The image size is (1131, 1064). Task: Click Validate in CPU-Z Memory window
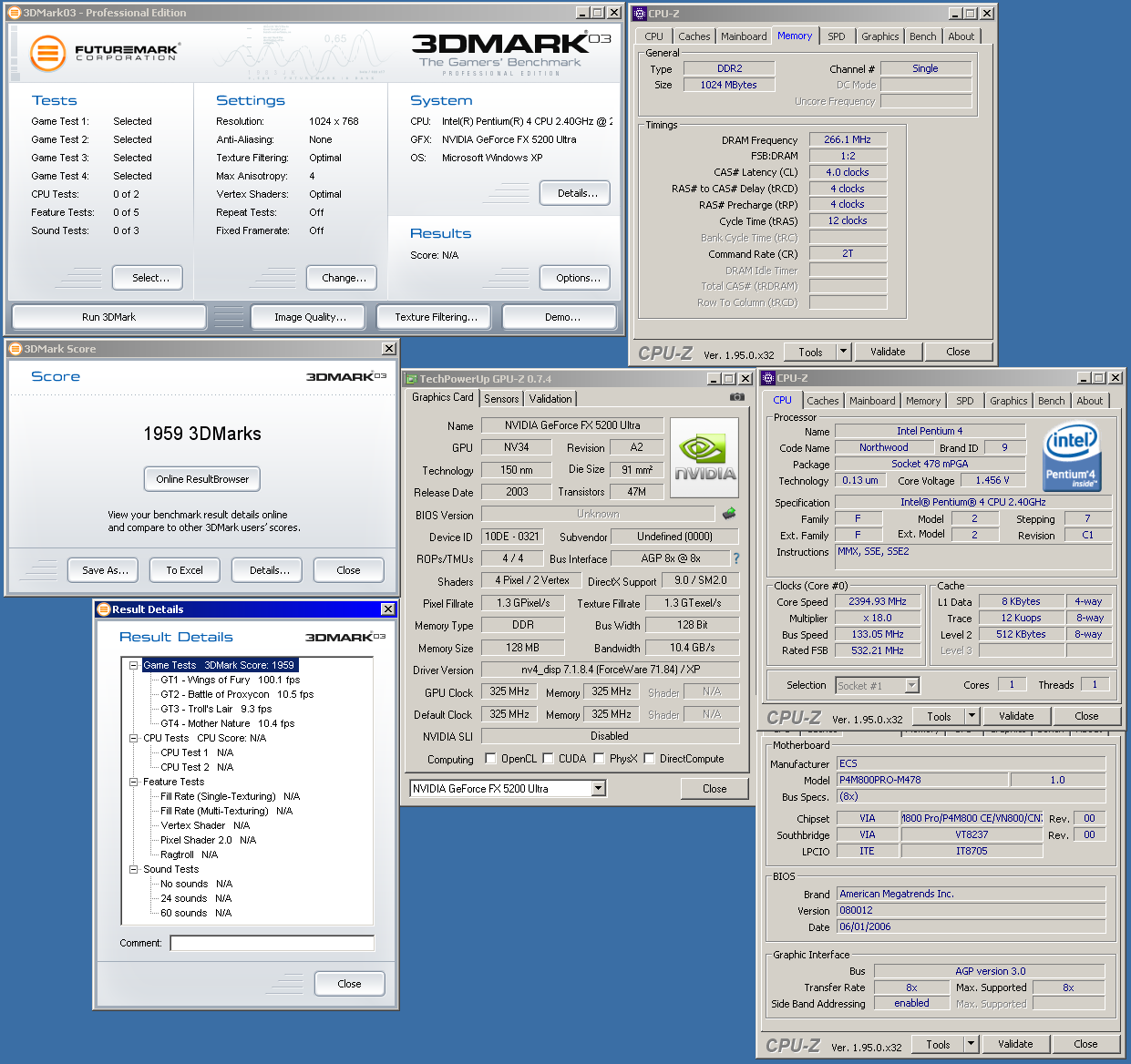pyautogui.click(x=888, y=352)
